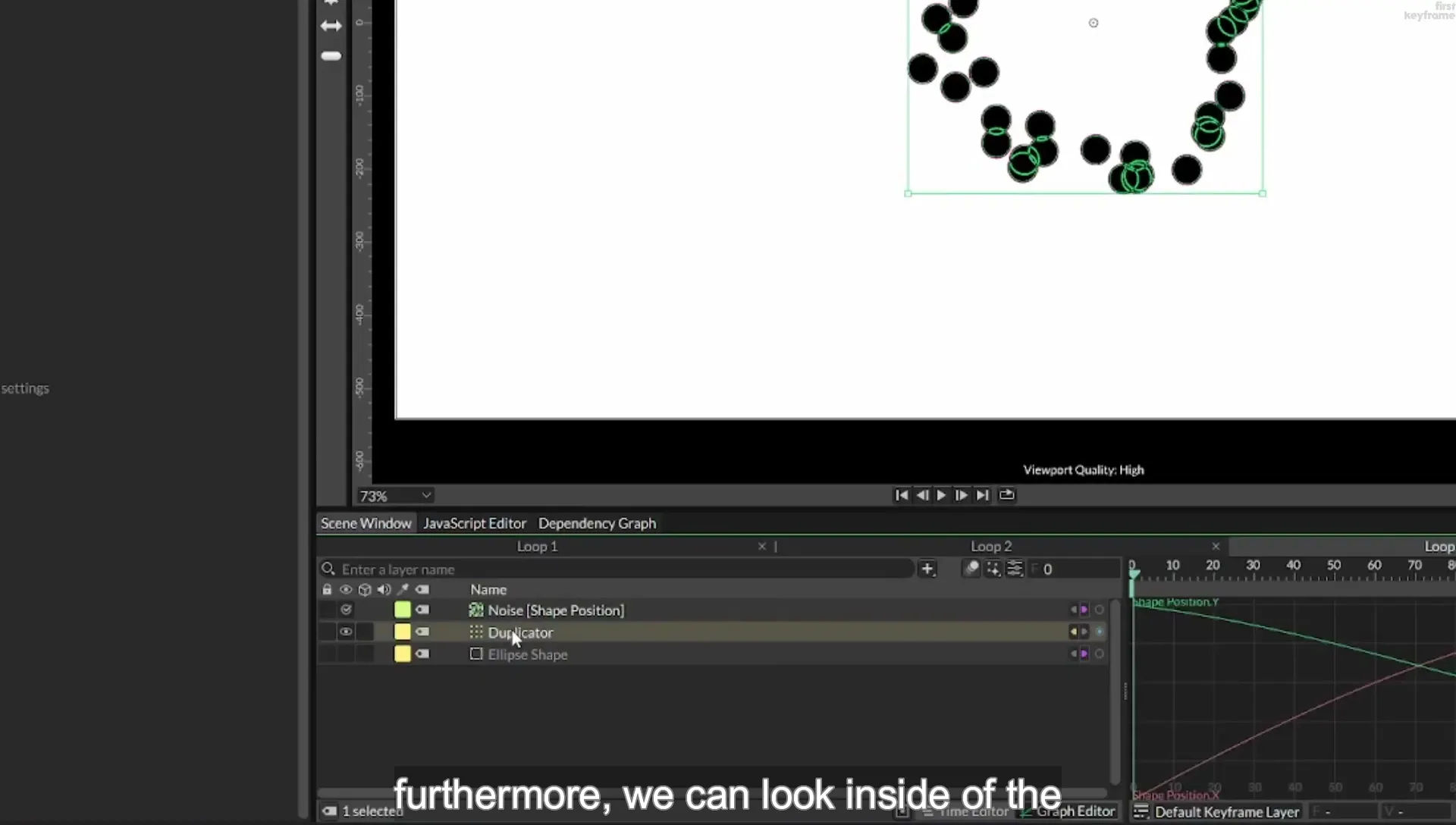Click the lock column header icon
The height and width of the screenshot is (825, 1456).
[x=327, y=589]
